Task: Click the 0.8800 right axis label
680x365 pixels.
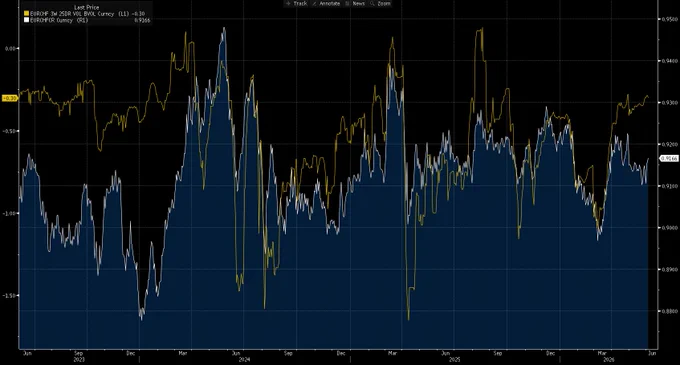Action: [669, 311]
